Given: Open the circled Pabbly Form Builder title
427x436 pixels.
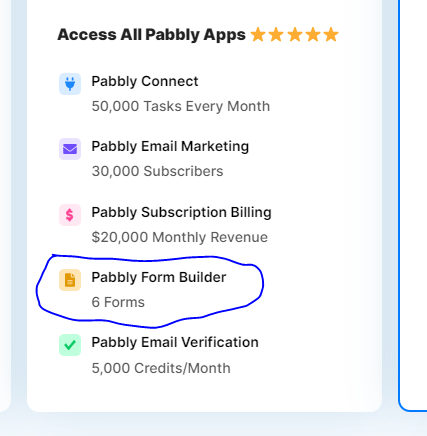Looking at the screenshot, I should point(159,278).
